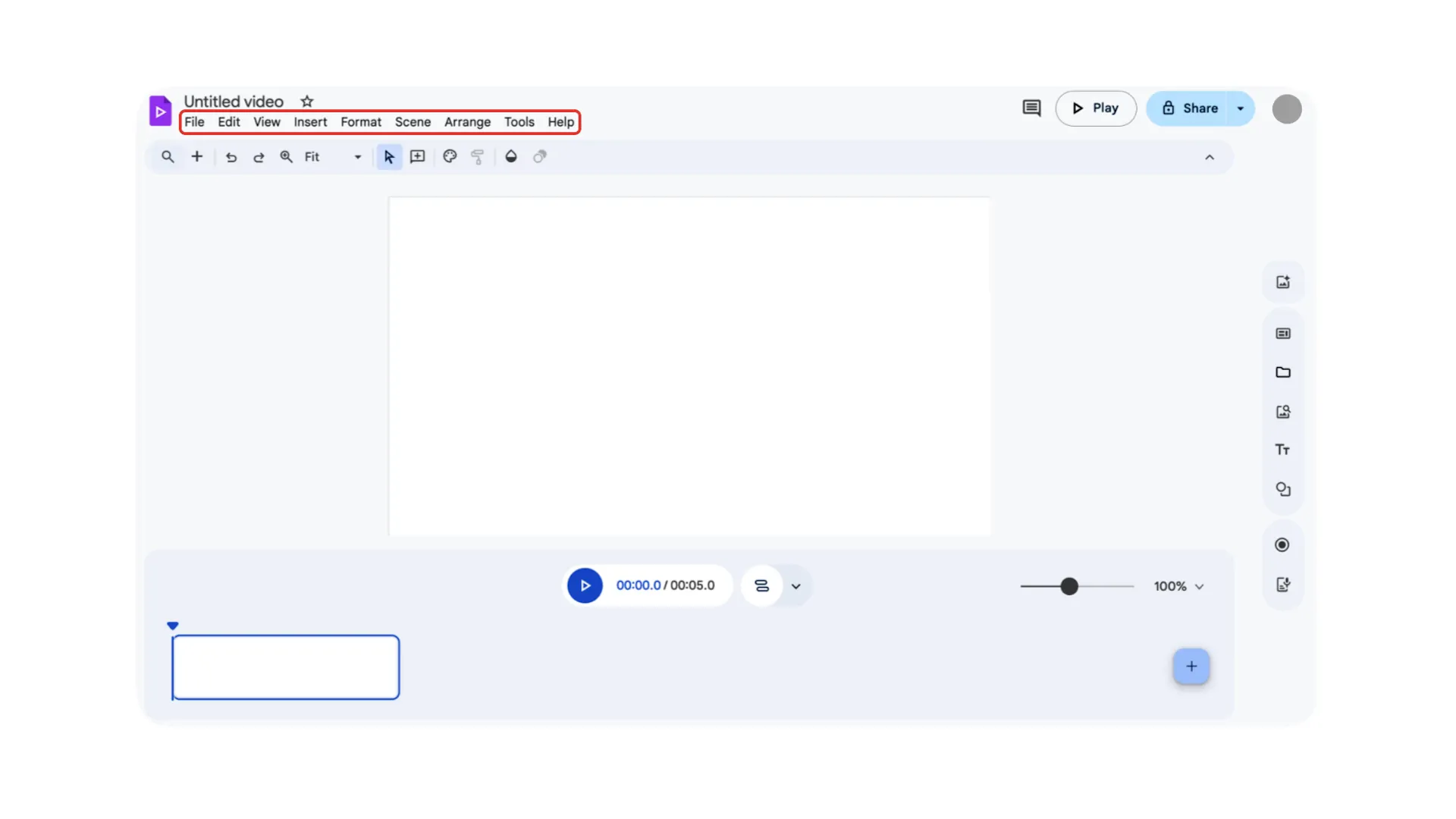Click the Play button to preview

pos(1095,107)
